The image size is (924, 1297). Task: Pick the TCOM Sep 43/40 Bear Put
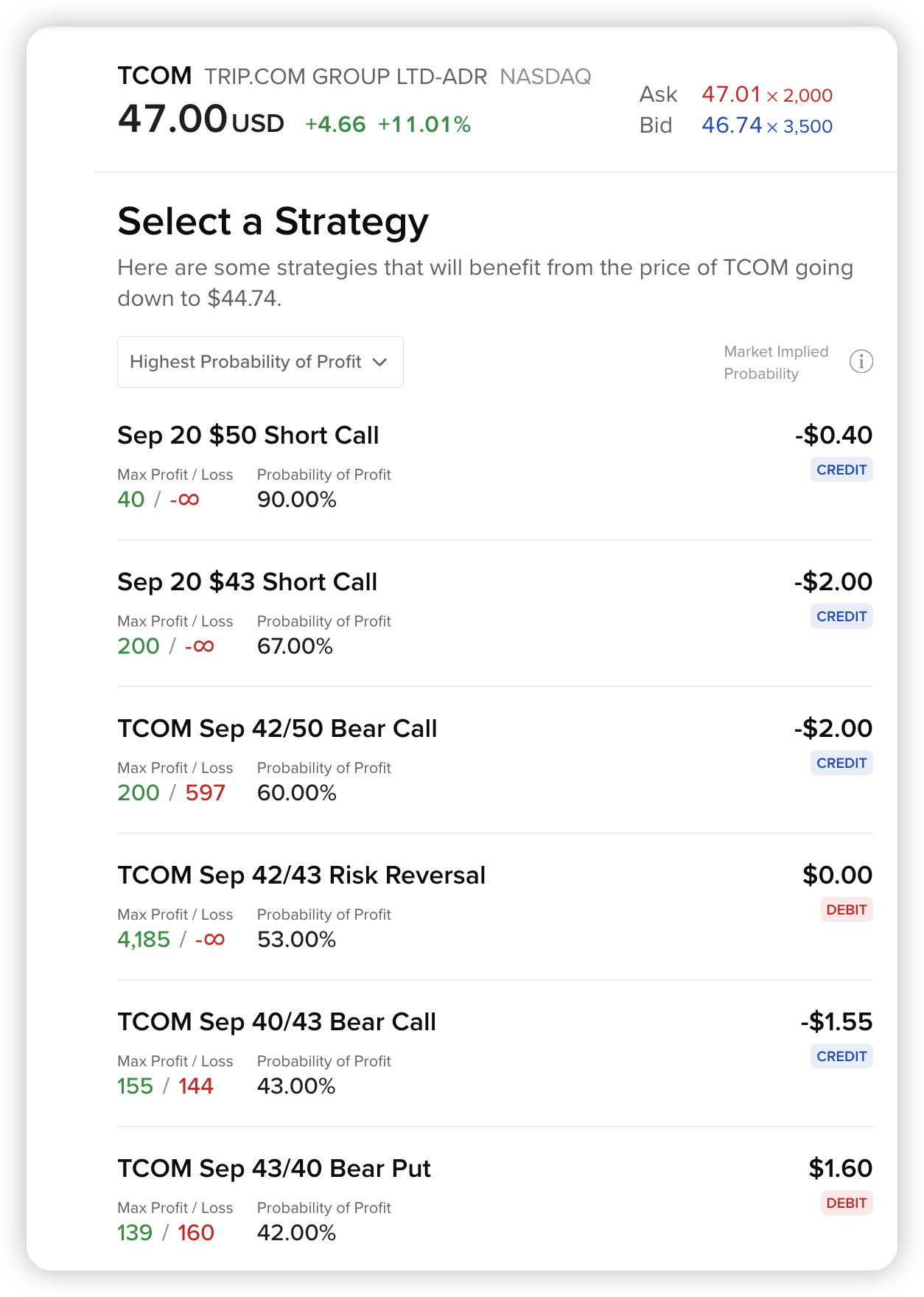pyautogui.click(x=495, y=1200)
